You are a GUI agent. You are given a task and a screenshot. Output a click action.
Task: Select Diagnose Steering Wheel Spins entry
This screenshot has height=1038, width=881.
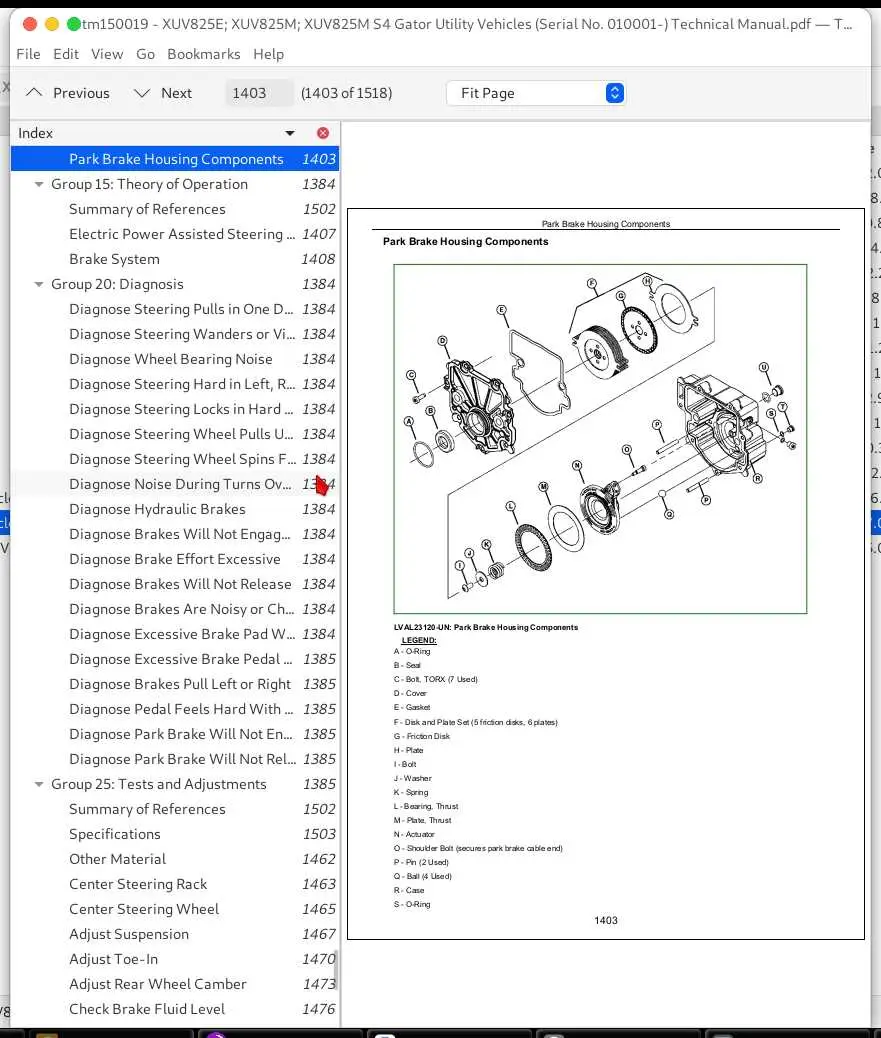tap(175, 459)
